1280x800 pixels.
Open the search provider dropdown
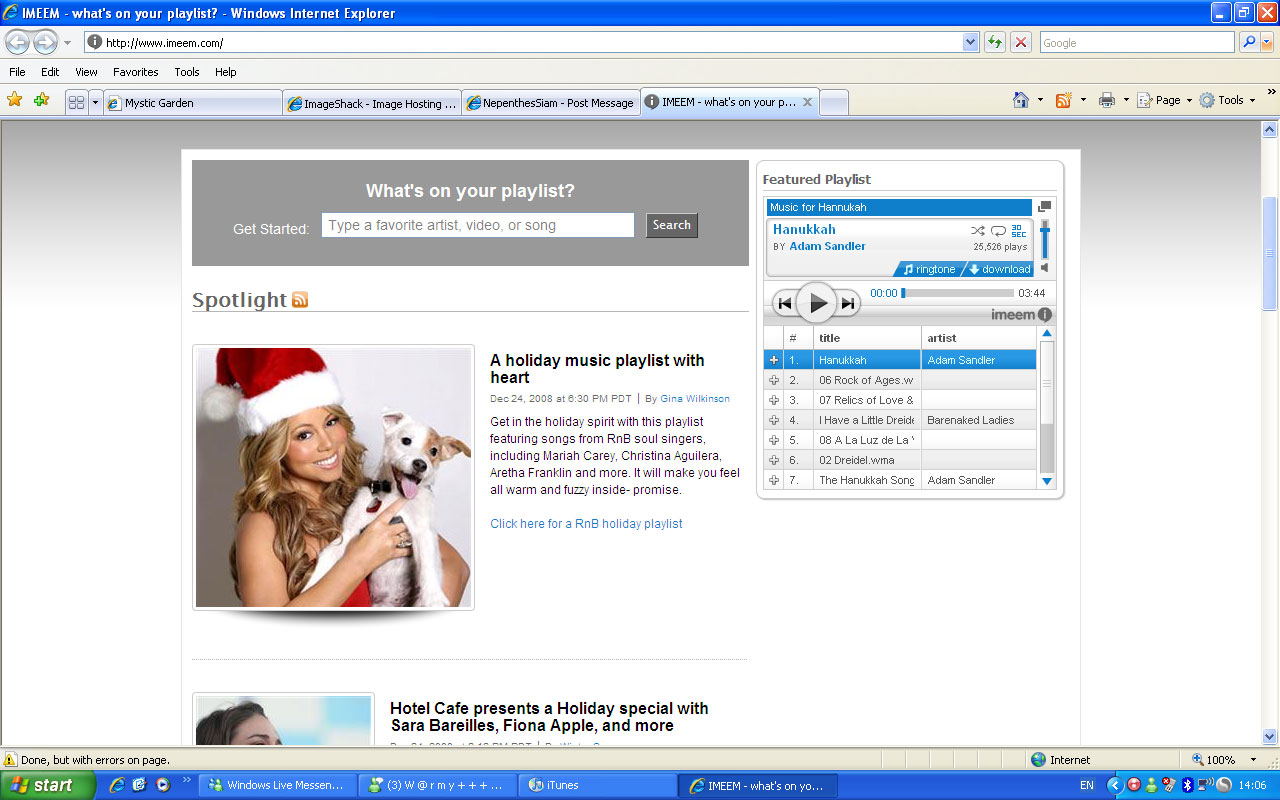coord(1267,43)
